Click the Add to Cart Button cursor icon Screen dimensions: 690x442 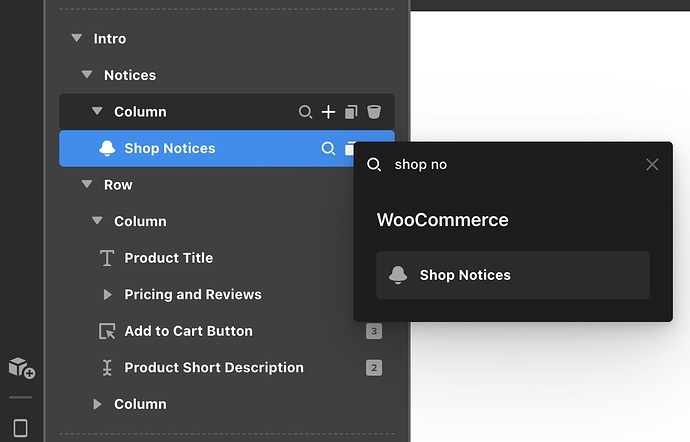click(107, 331)
